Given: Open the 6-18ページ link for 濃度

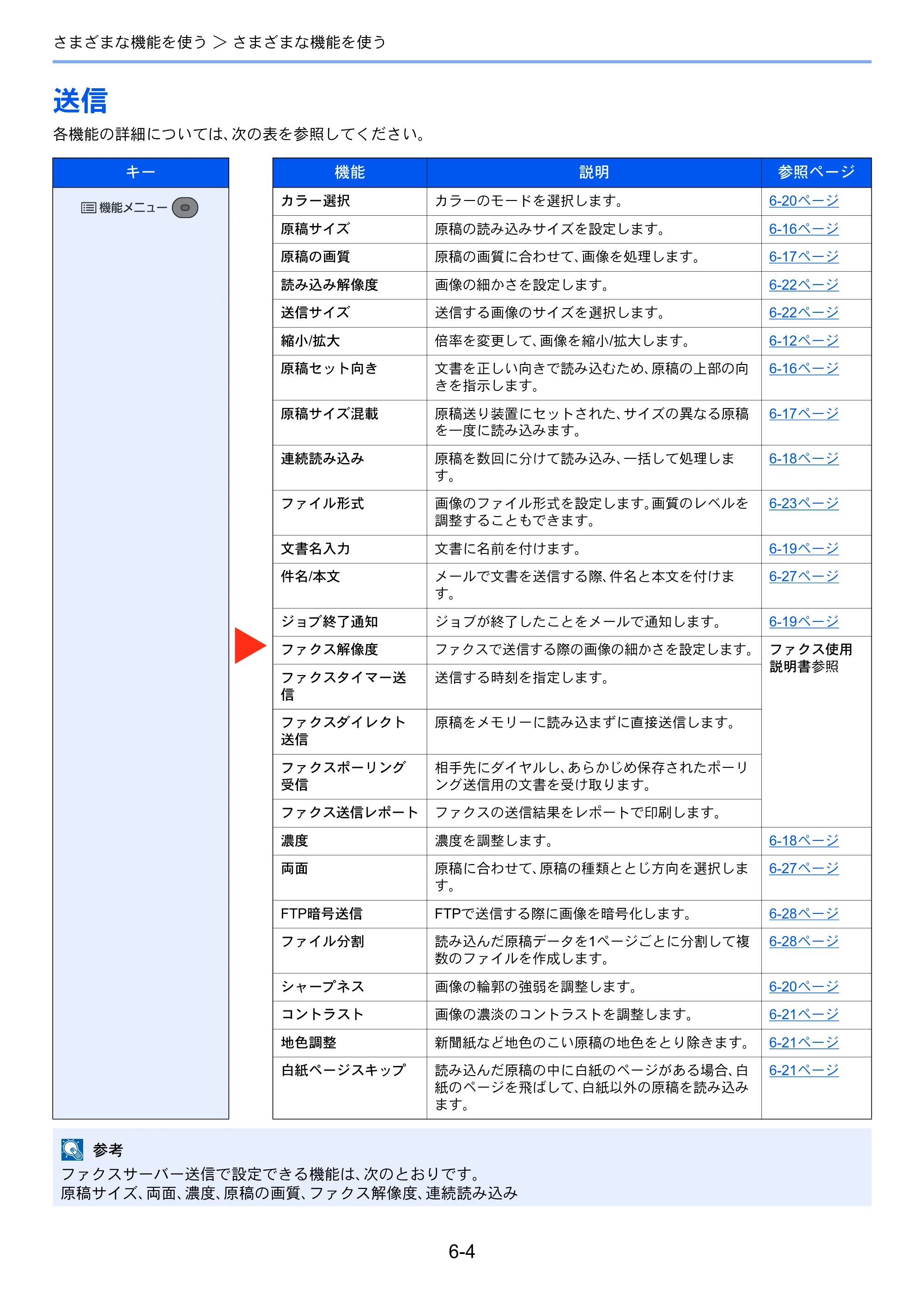Looking at the screenshot, I should pyautogui.click(x=804, y=841).
